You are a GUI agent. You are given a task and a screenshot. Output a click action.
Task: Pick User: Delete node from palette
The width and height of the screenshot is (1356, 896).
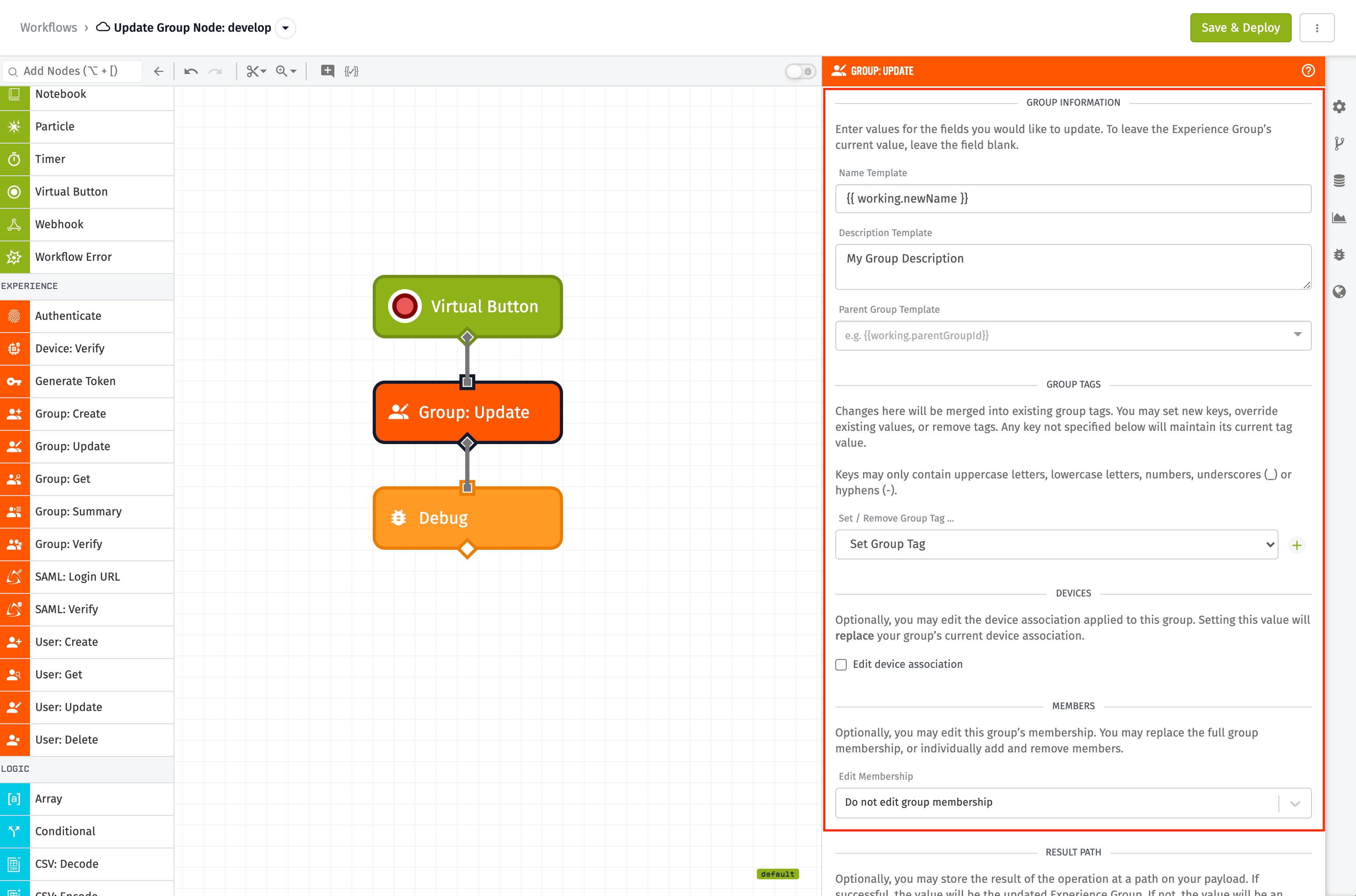tap(87, 740)
